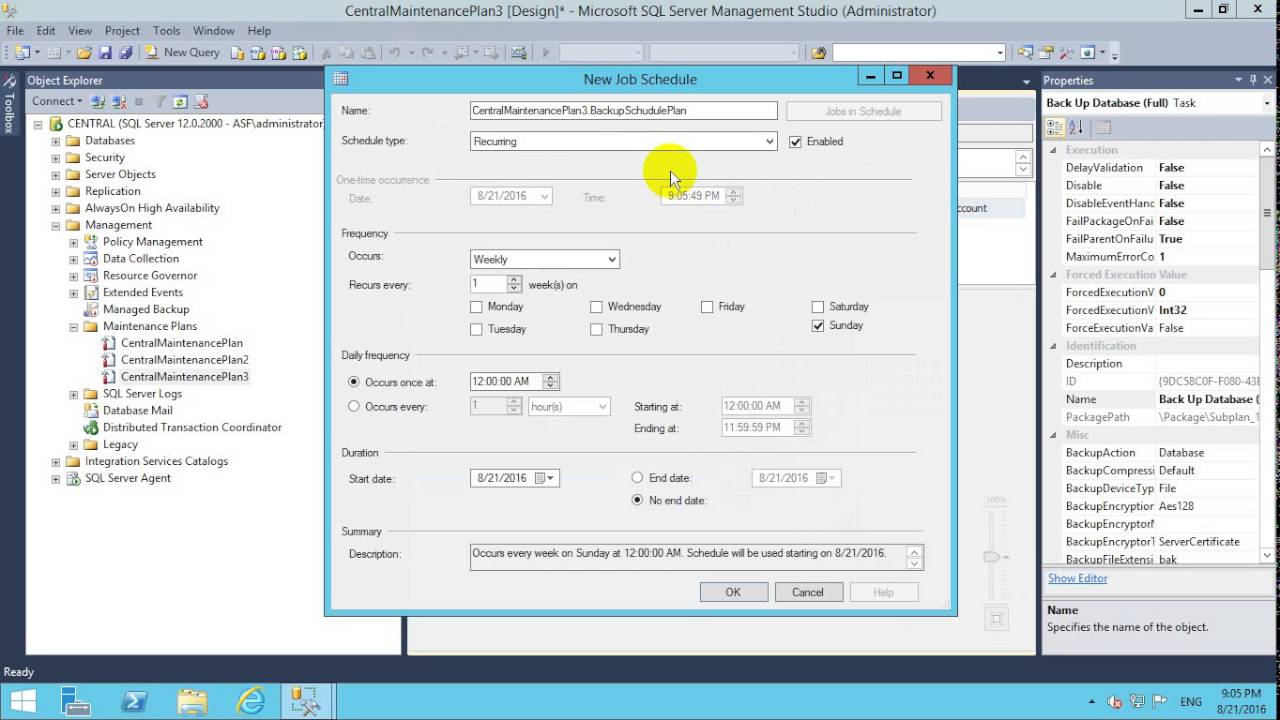Check the Wednesday checkbox
The image size is (1280, 720).
596,307
